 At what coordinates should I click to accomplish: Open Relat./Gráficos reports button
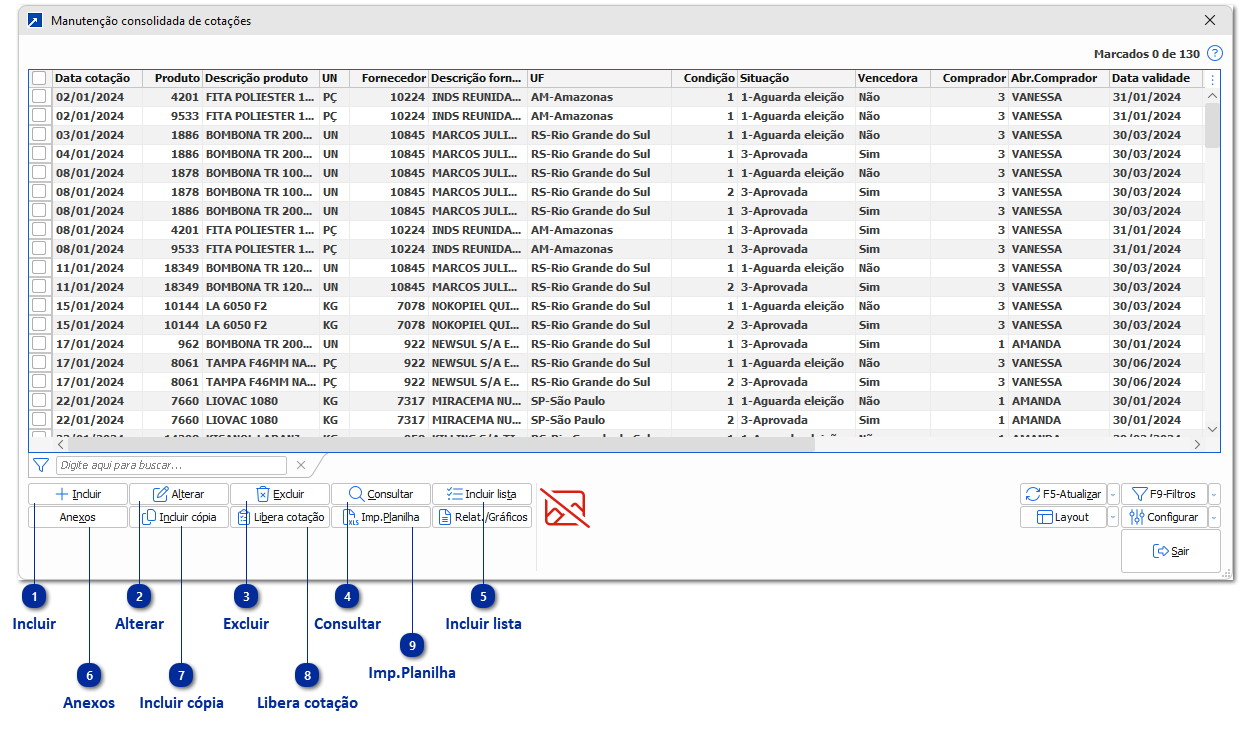point(481,517)
